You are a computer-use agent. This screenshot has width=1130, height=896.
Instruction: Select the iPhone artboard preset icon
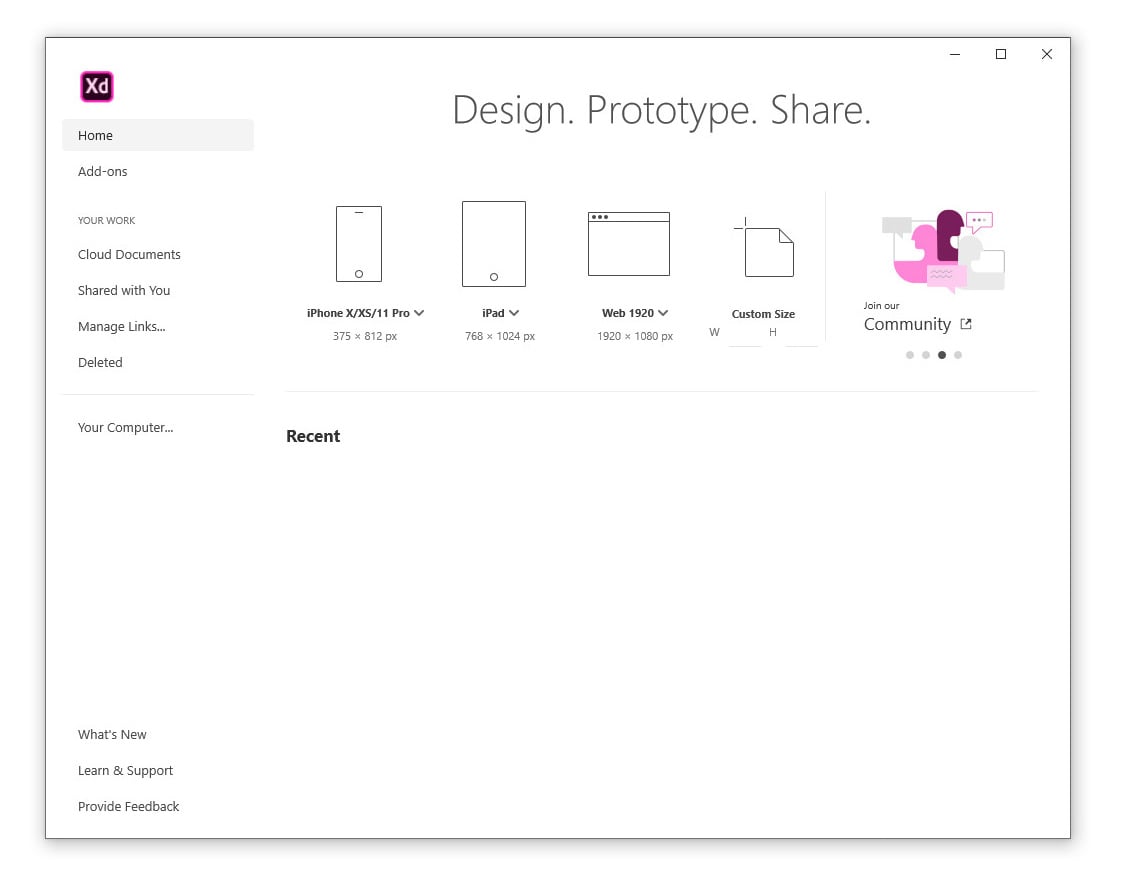coord(358,244)
